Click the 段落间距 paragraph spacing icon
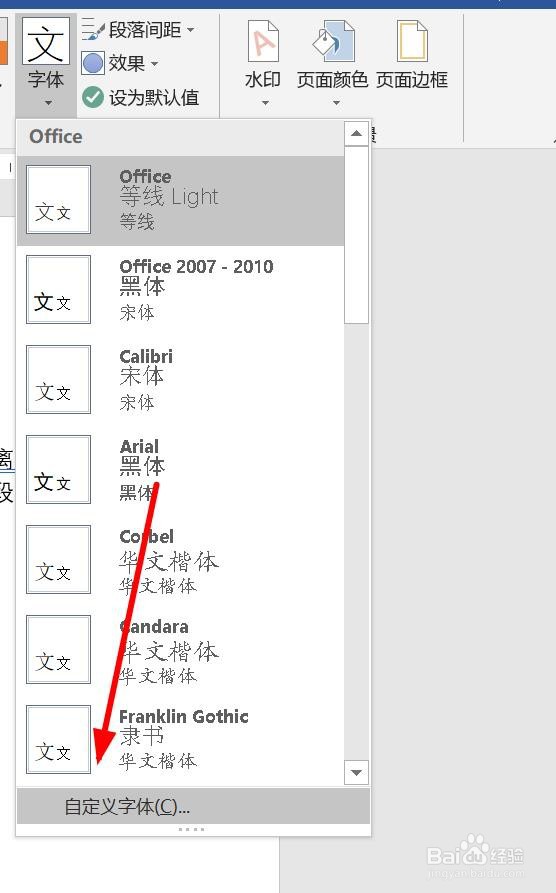The image size is (556, 893). pyautogui.click(x=93, y=29)
